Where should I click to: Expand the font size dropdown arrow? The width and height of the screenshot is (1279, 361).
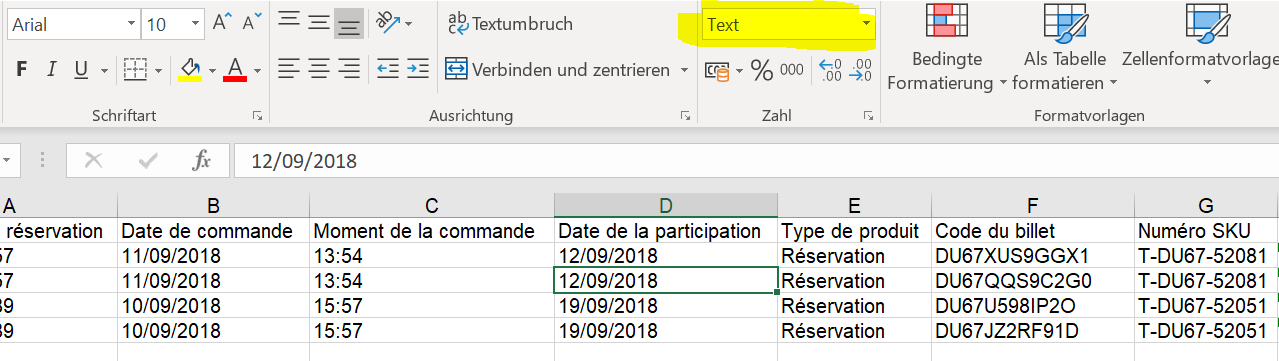(193, 24)
